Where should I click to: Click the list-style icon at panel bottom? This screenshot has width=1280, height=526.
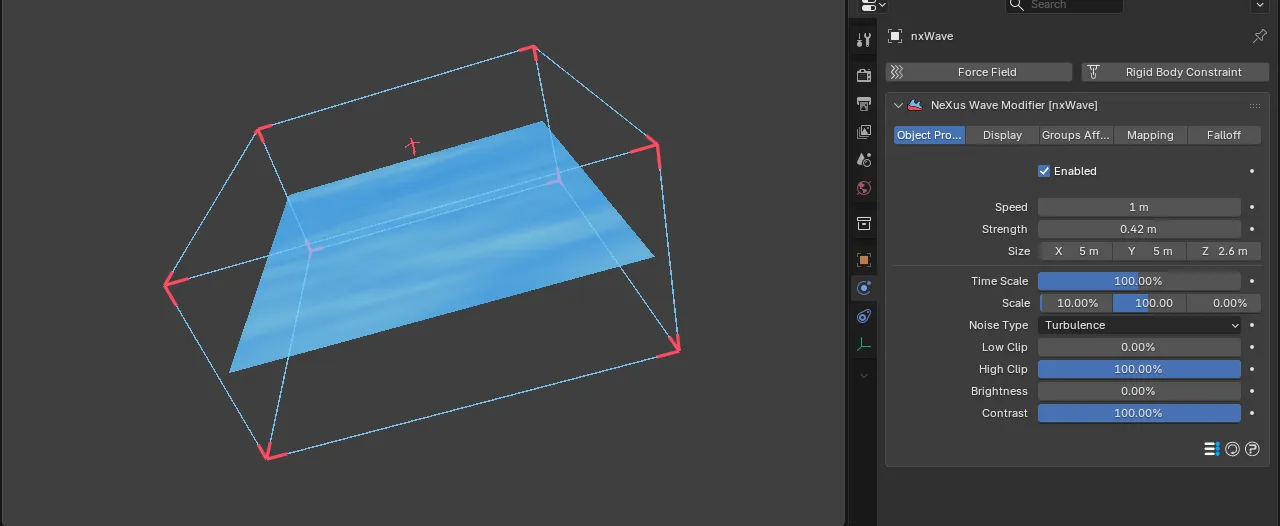[x=1211, y=449]
